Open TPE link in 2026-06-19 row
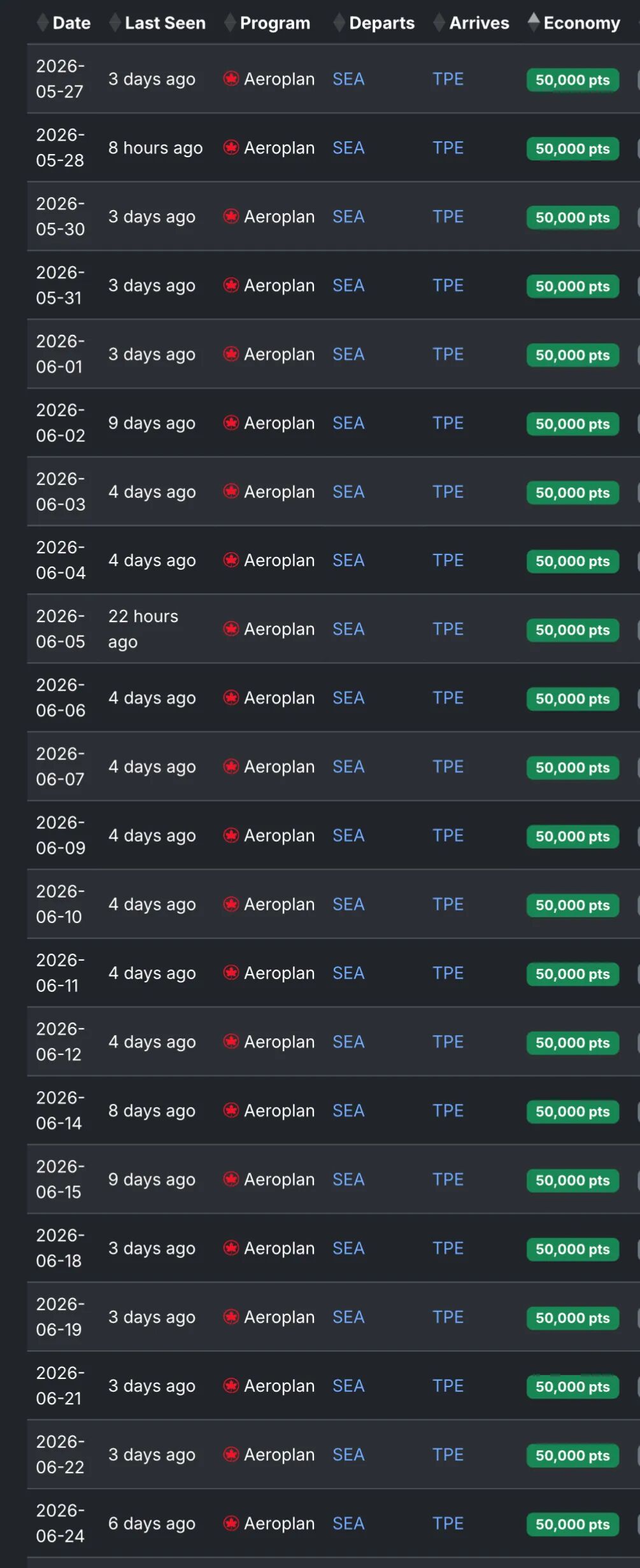 (x=448, y=1317)
